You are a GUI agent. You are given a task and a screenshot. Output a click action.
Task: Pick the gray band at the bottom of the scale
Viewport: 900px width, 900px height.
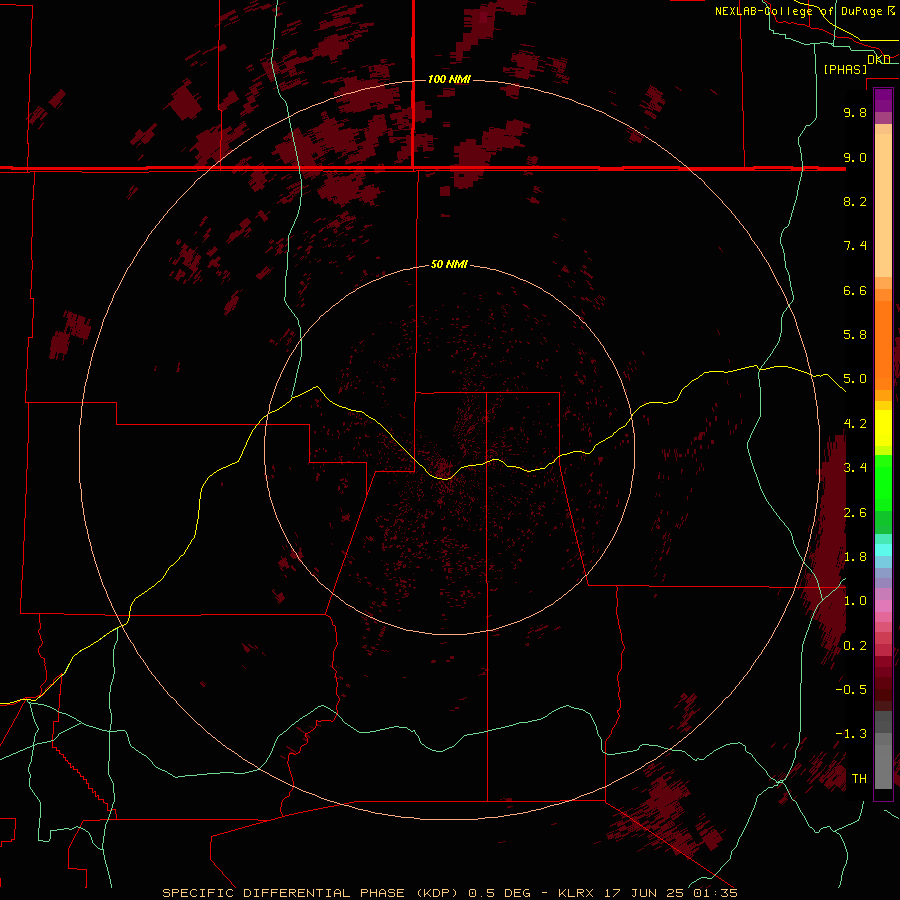tap(883, 766)
